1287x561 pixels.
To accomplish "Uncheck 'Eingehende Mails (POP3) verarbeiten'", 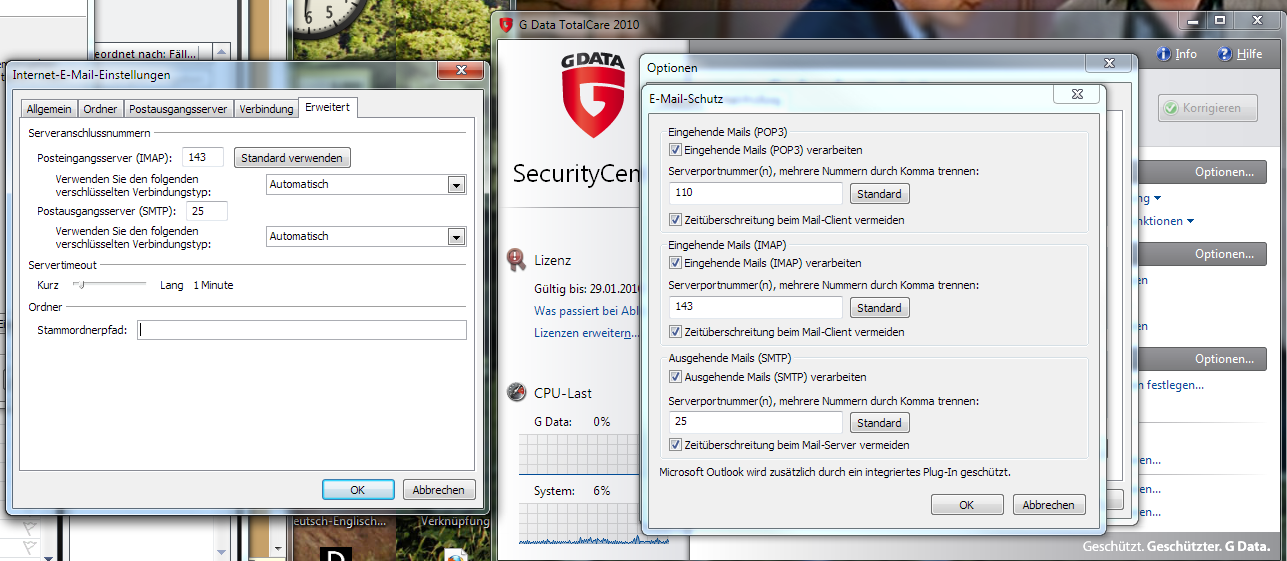I will (676, 150).
